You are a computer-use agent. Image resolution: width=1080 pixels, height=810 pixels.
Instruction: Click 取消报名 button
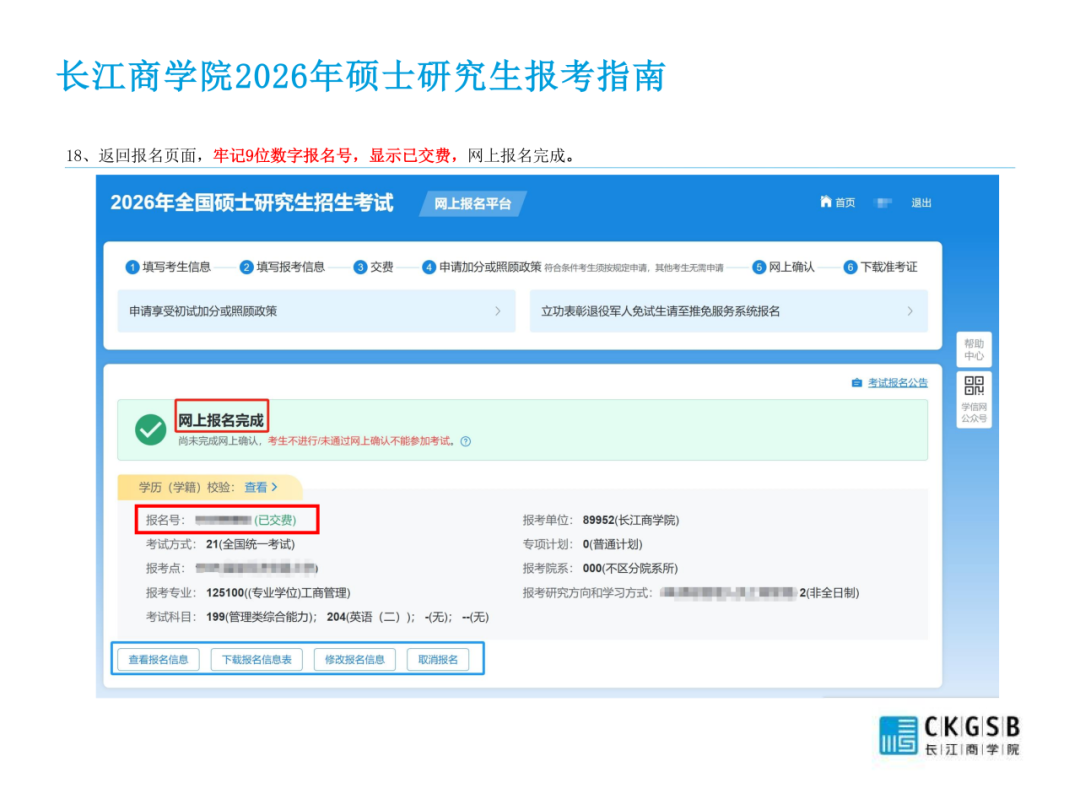(x=438, y=660)
